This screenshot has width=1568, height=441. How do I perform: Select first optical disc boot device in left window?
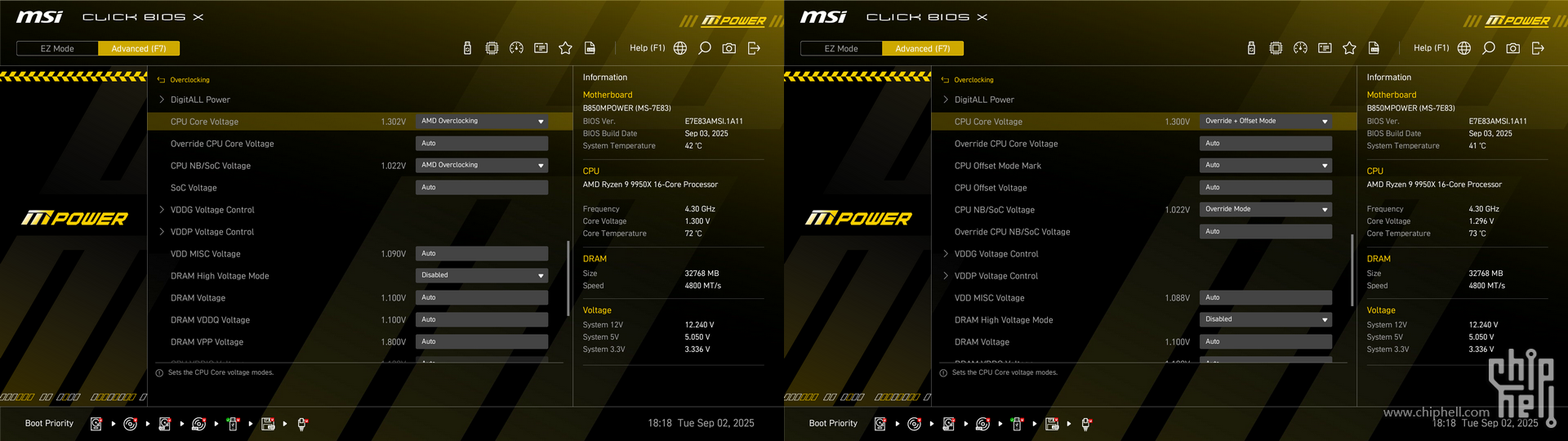[x=130, y=424]
